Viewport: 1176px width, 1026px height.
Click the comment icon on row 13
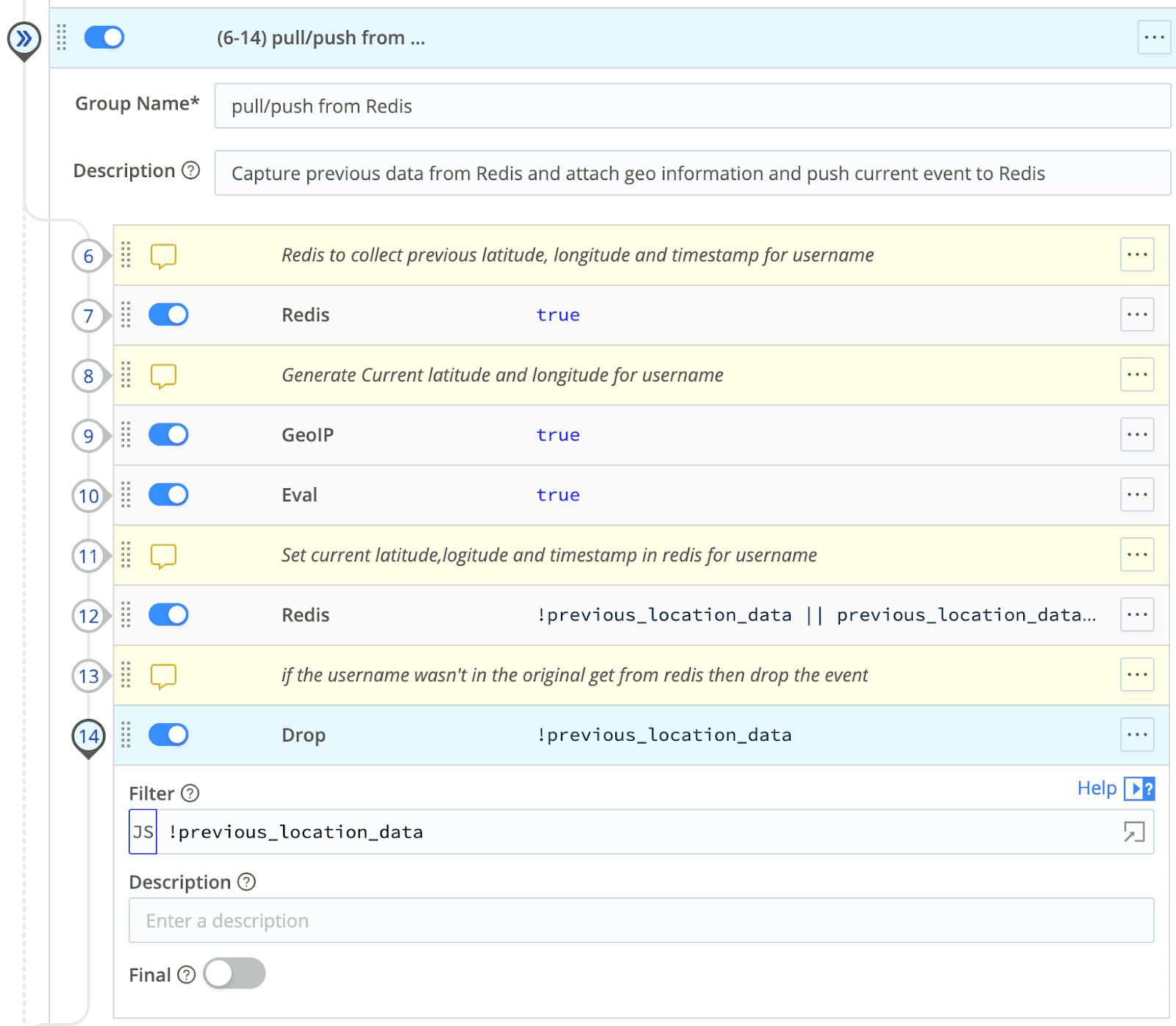pyautogui.click(x=163, y=675)
